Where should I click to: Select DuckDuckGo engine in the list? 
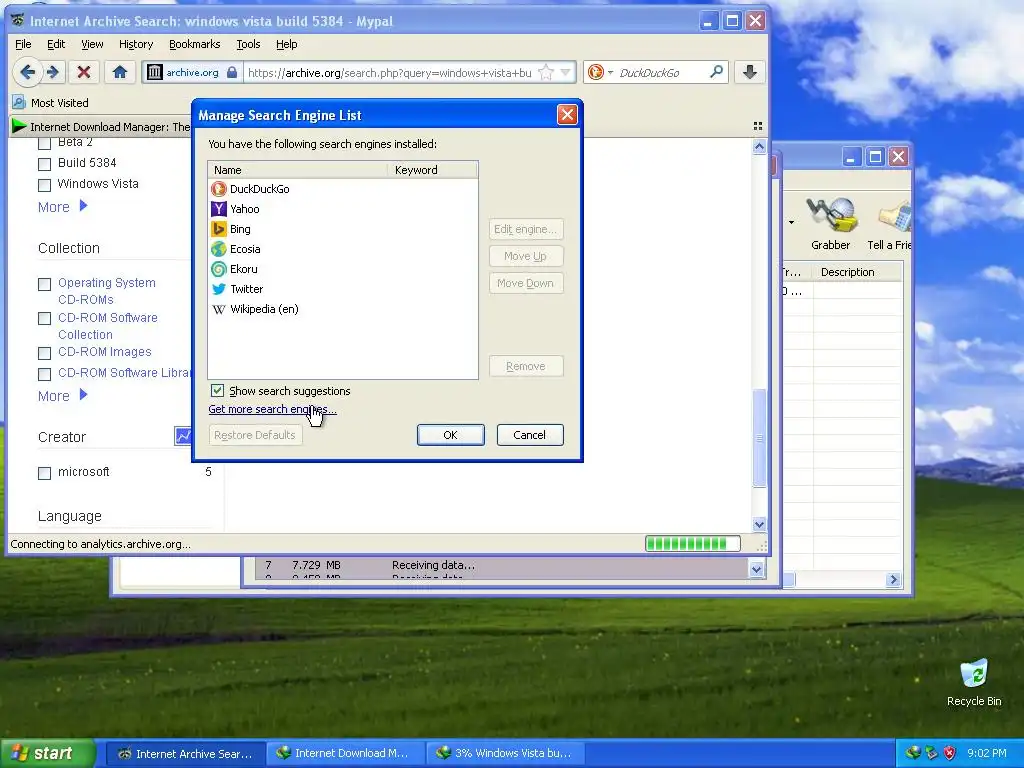pos(343,189)
